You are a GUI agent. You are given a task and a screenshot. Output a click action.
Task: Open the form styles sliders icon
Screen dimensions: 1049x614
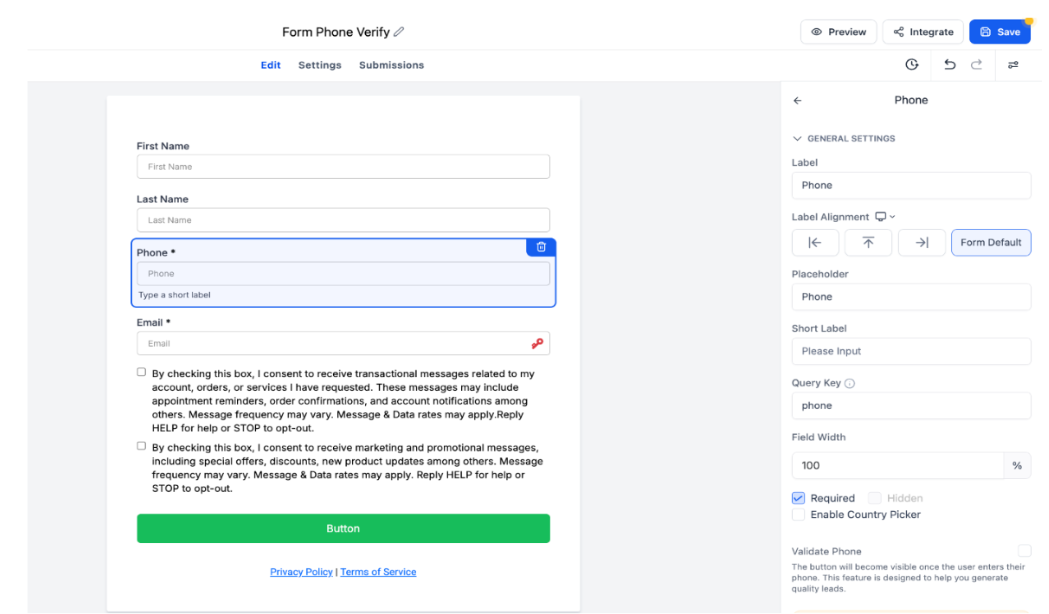coord(1013,65)
